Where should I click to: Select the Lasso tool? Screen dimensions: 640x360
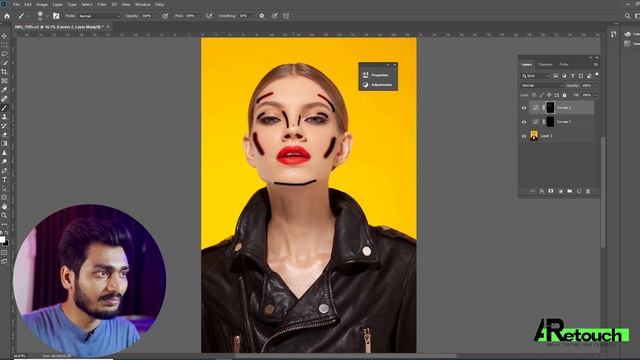coord(4,54)
